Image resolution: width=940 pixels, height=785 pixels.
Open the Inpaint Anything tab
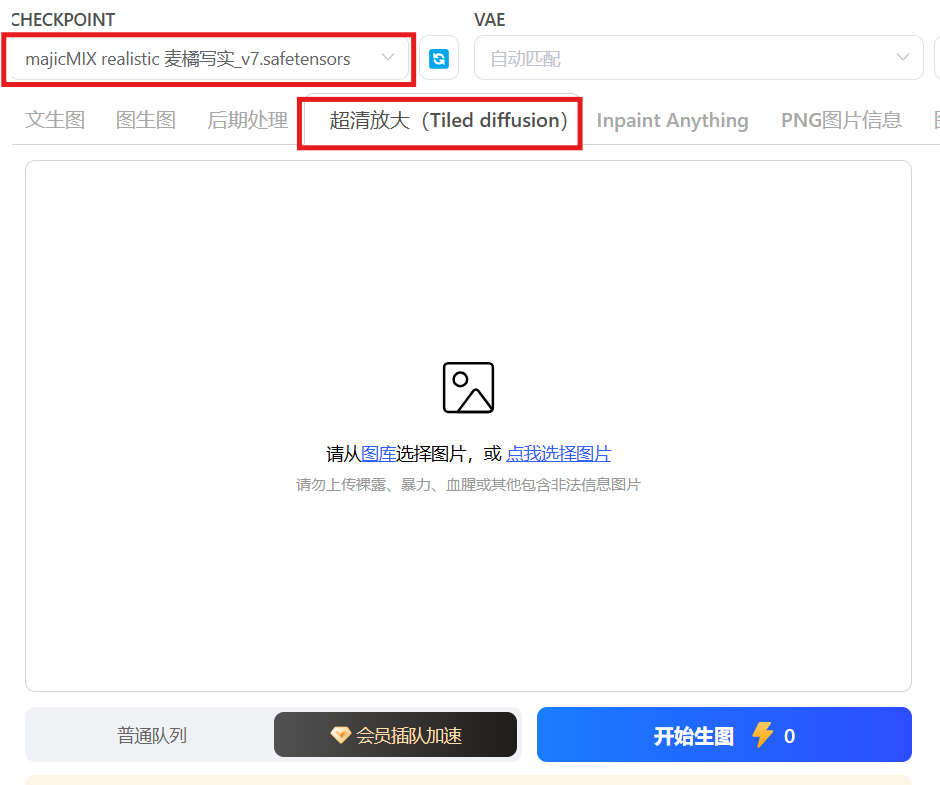click(x=672, y=120)
